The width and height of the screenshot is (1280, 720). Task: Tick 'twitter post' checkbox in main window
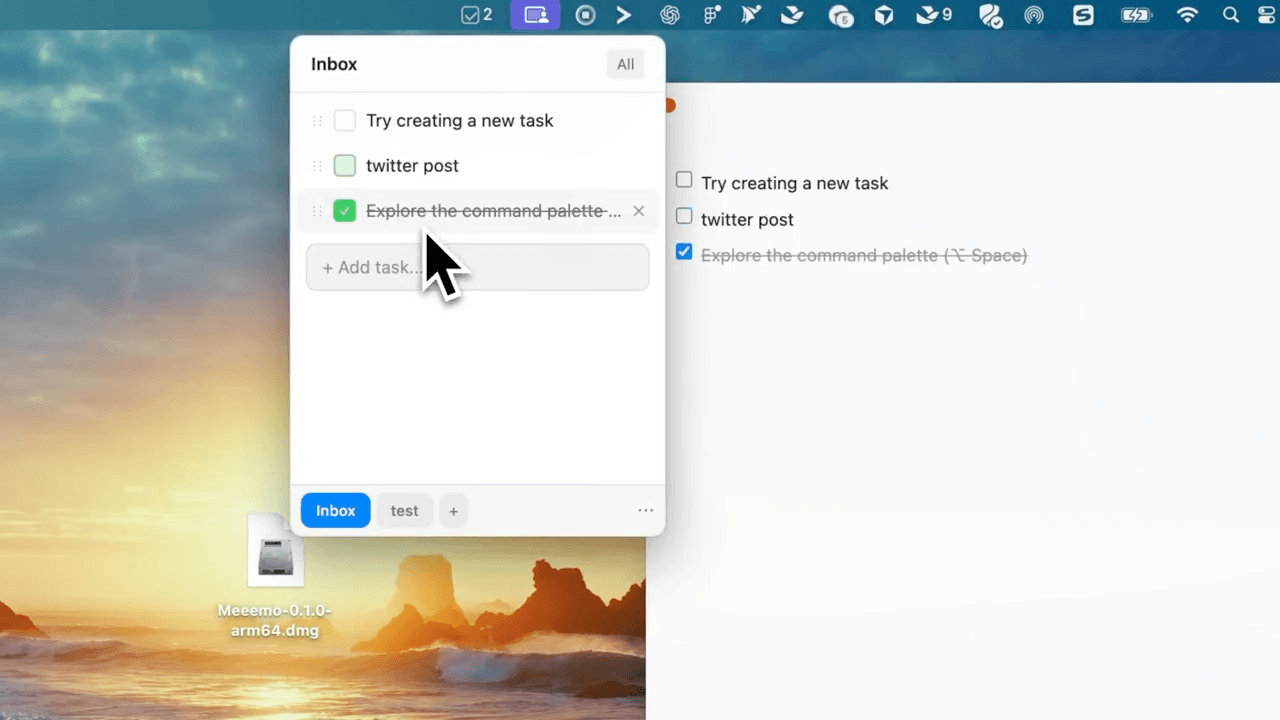coord(684,216)
